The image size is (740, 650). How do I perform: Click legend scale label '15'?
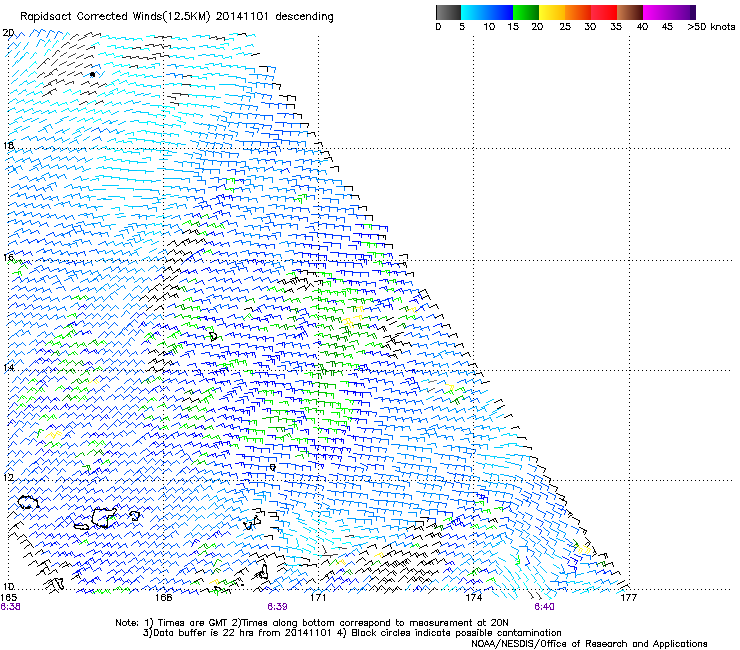(x=513, y=27)
